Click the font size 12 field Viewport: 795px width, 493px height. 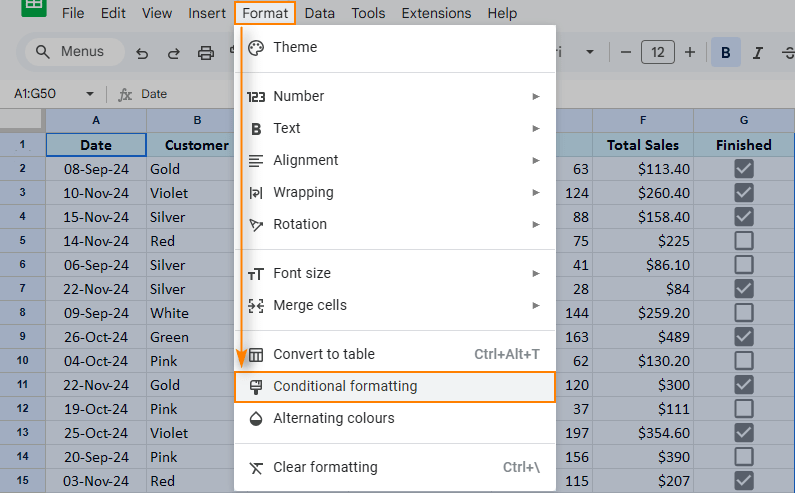pos(658,52)
